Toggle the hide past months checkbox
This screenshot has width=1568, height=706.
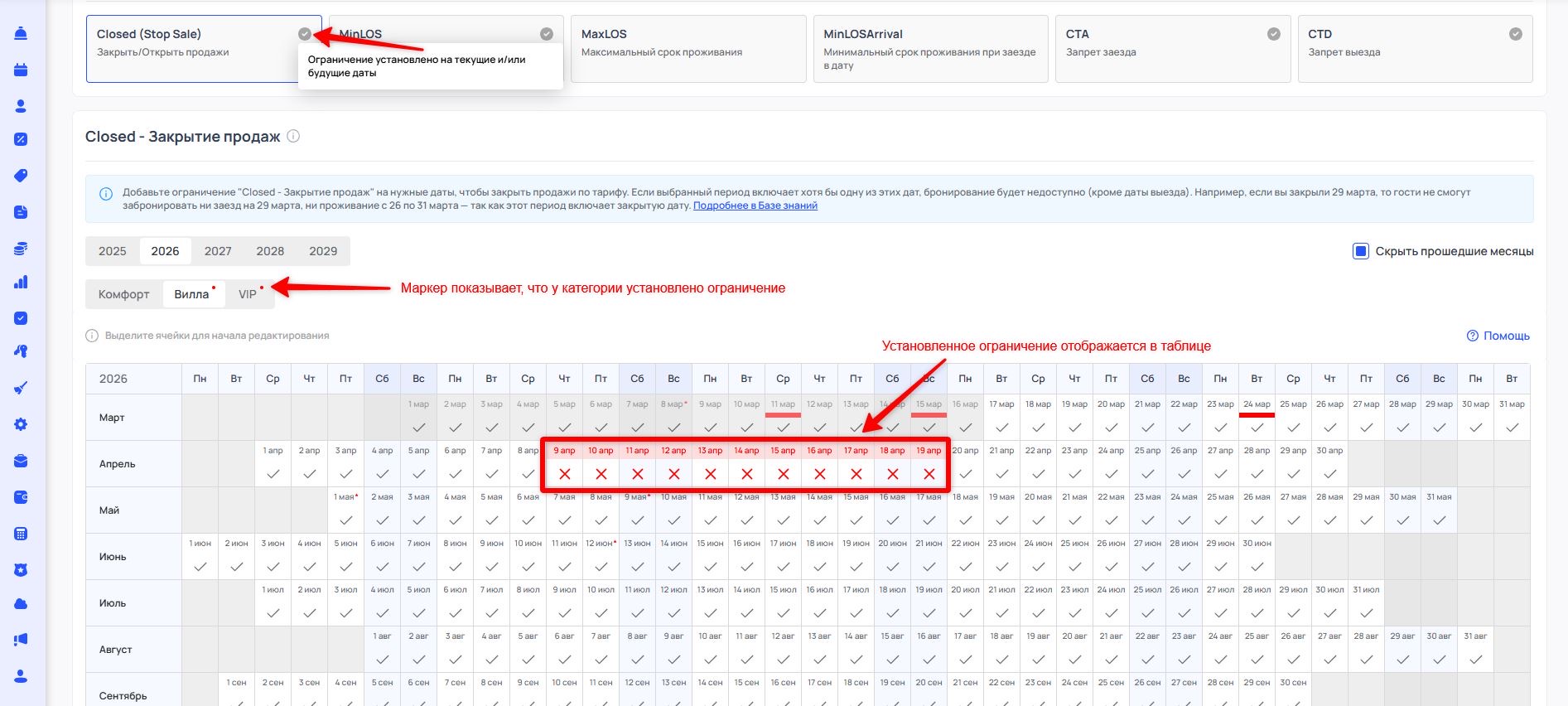coord(1360,251)
